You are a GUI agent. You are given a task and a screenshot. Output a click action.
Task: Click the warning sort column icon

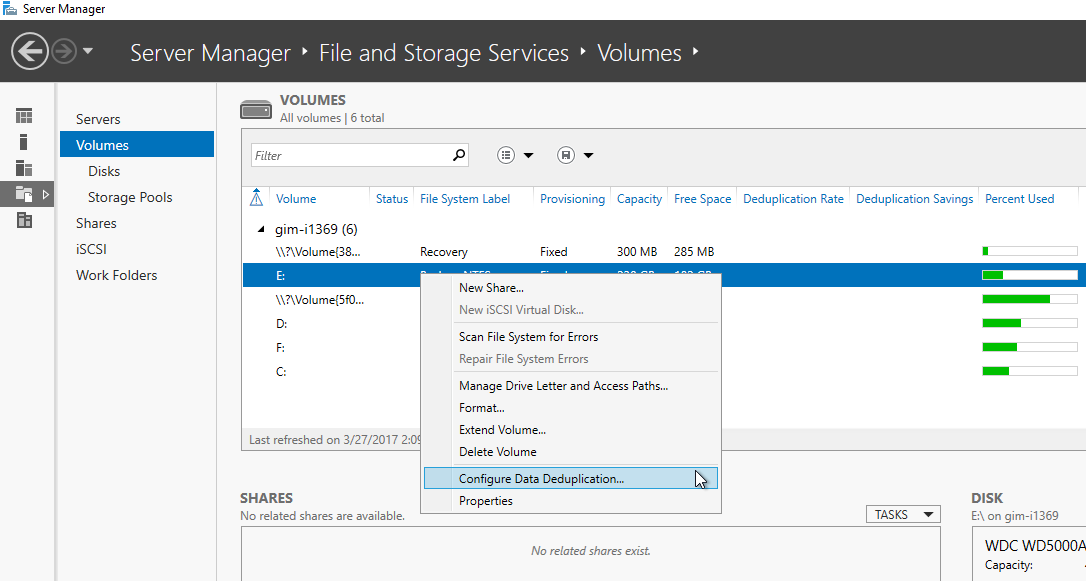pos(257,198)
